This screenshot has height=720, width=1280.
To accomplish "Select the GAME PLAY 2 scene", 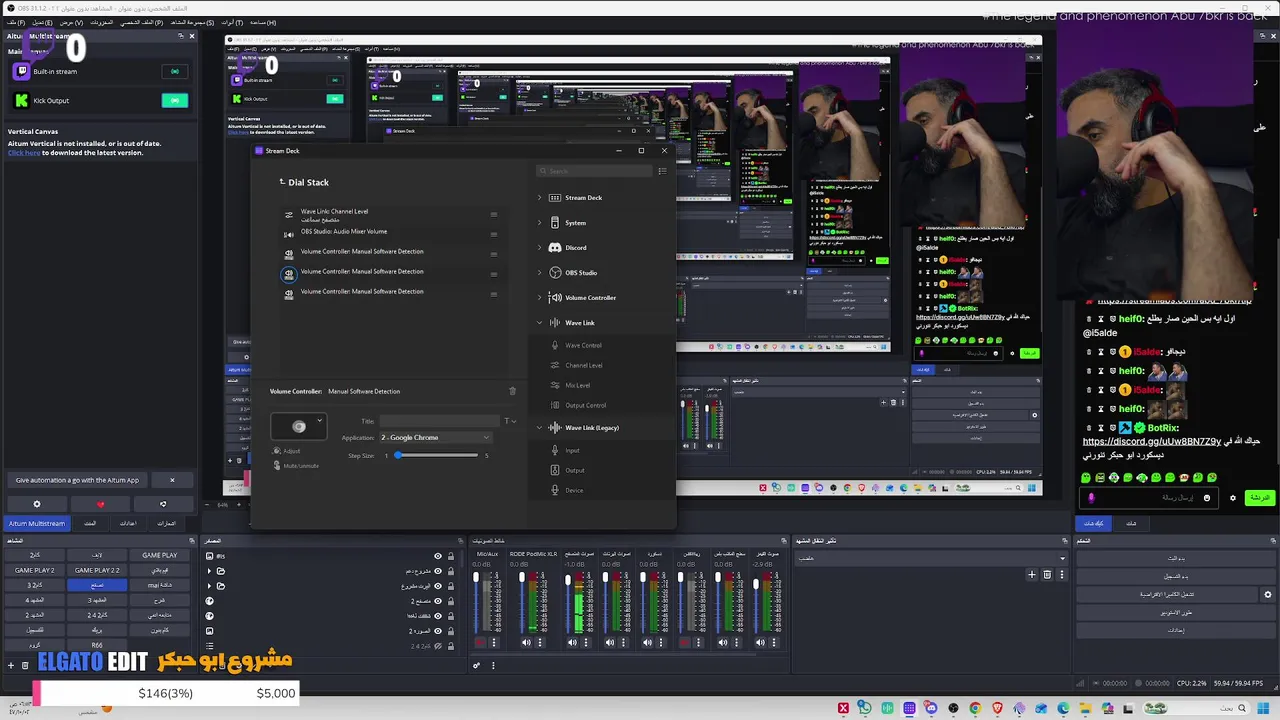I will pos(35,570).
